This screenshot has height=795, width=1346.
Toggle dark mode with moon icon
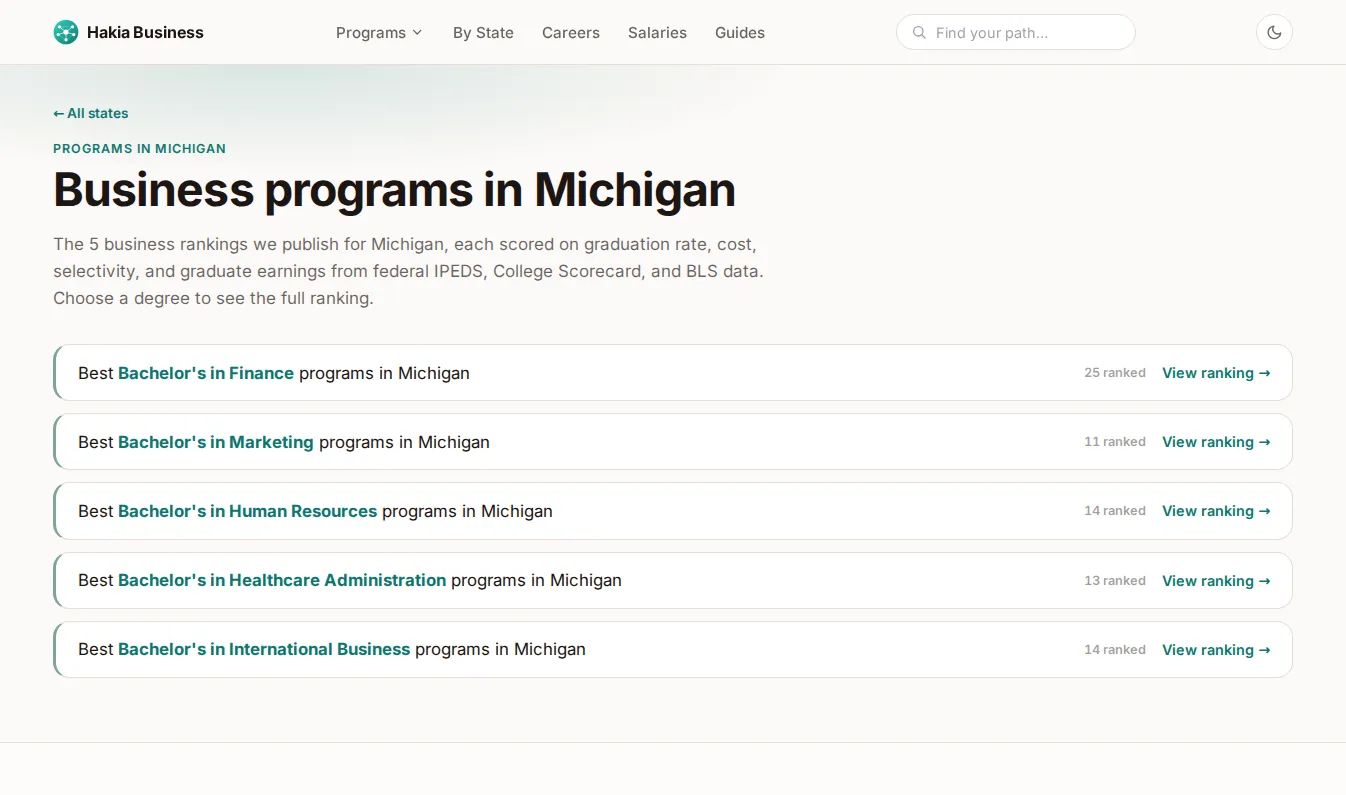1274,32
